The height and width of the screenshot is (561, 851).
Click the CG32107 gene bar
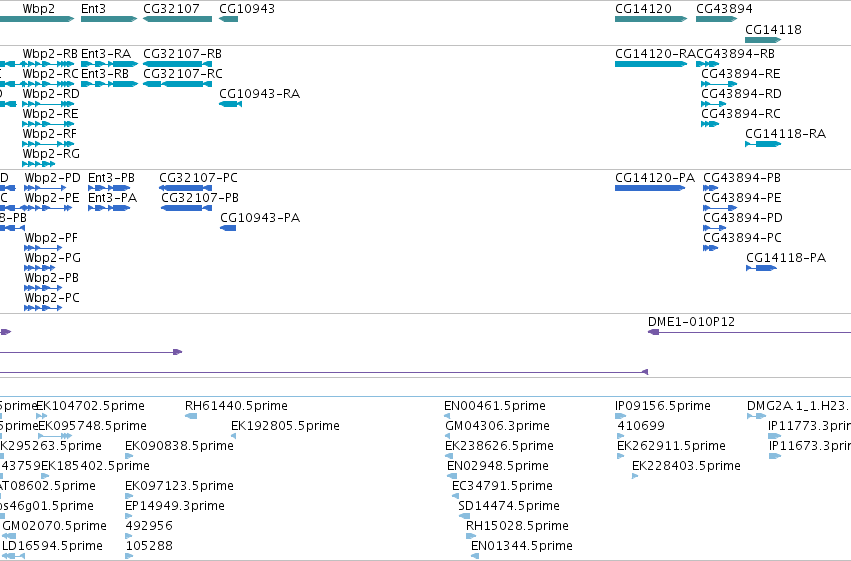point(177,19)
